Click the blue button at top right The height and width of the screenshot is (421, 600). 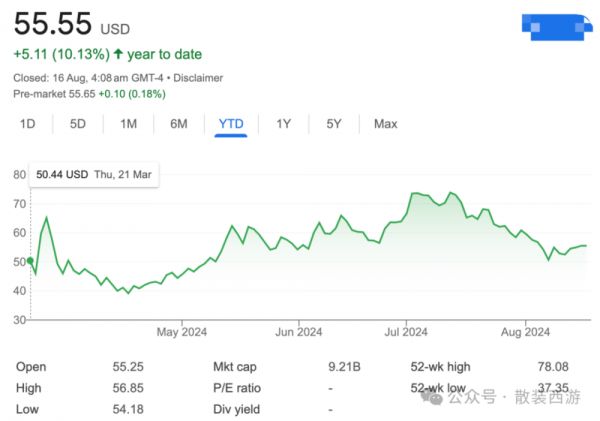556,30
